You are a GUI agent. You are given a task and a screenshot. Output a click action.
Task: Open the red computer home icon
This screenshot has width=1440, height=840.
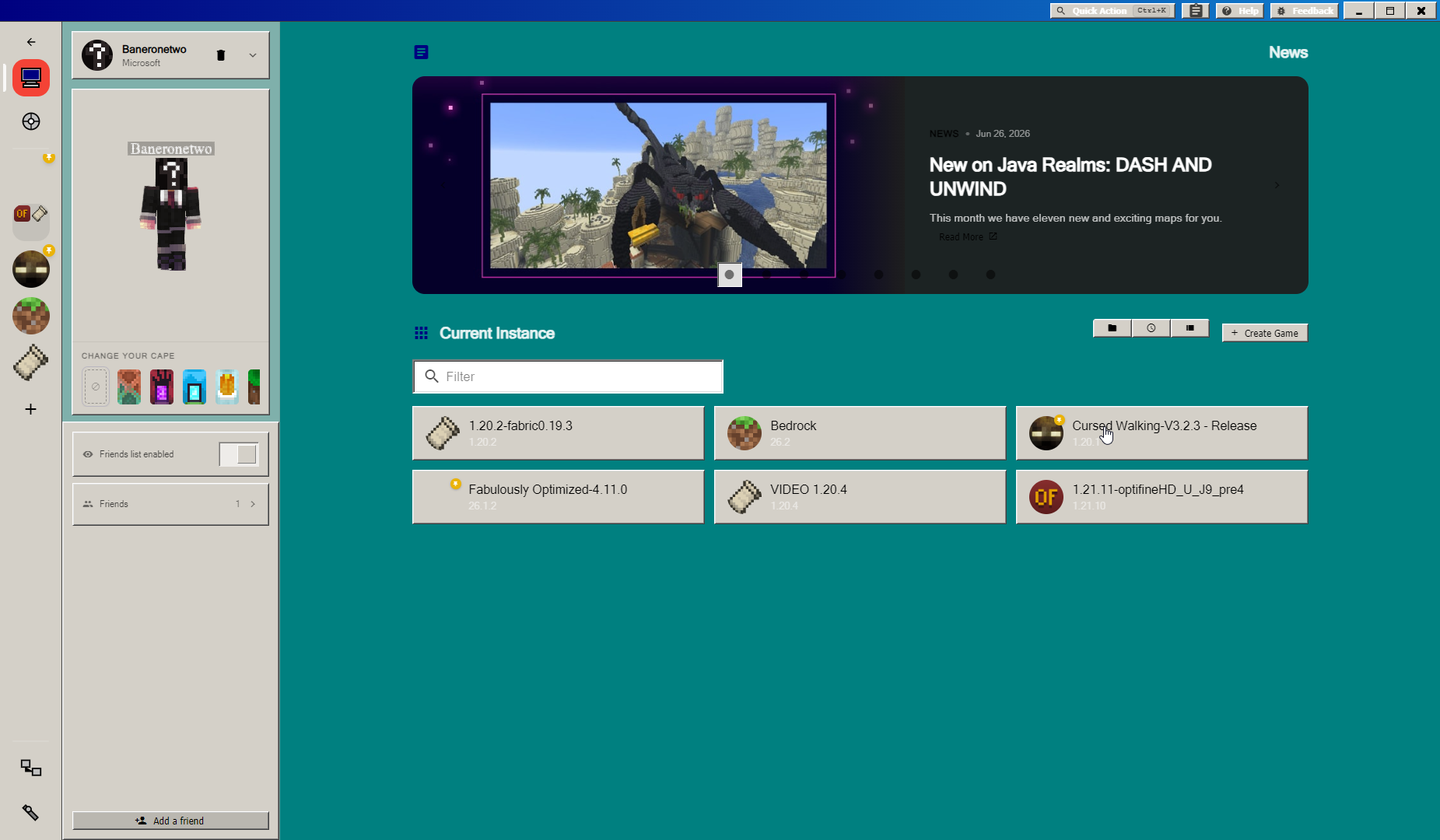pyautogui.click(x=31, y=78)
